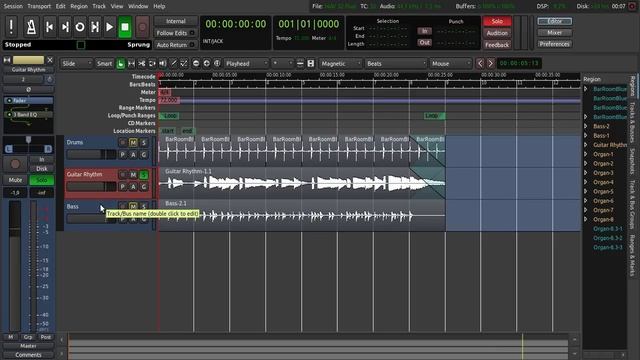Click the MIDI panic exclamation icon

(x=11, y=27)
